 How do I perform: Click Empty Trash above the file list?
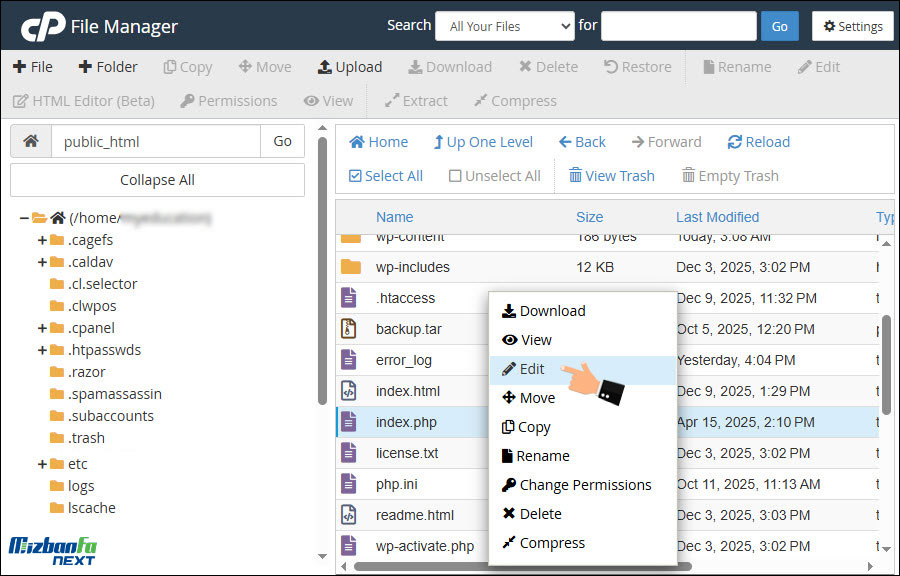[729, 175]
